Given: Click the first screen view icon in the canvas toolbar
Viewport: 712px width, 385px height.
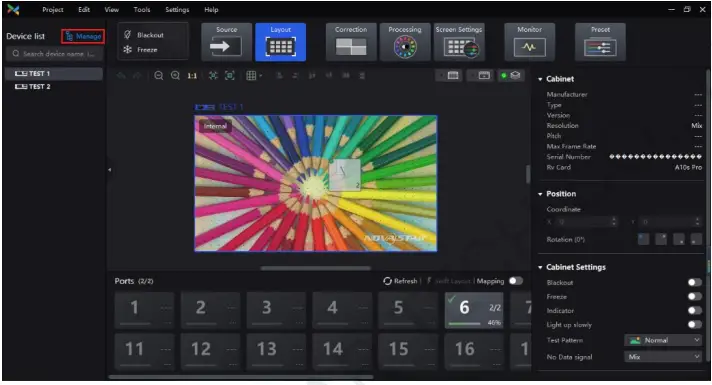Looking at the screenshot, I should (449, 75).
